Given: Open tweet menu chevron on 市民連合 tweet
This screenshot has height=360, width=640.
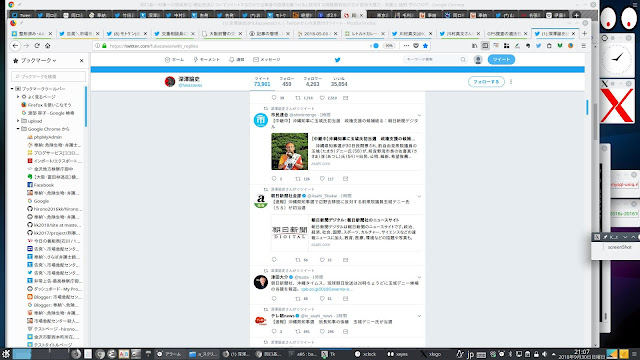Looking at the screenshot, I should (x=419, y=116).
